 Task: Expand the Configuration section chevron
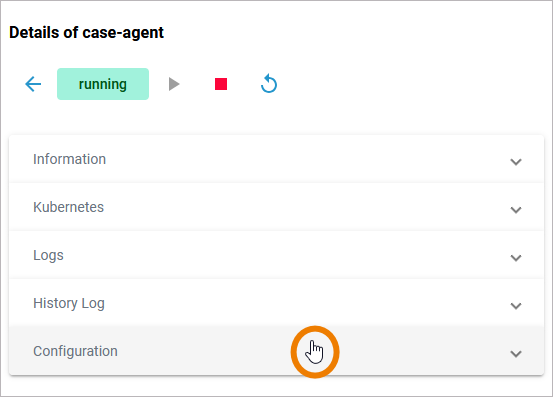click(x=516, y=354)
